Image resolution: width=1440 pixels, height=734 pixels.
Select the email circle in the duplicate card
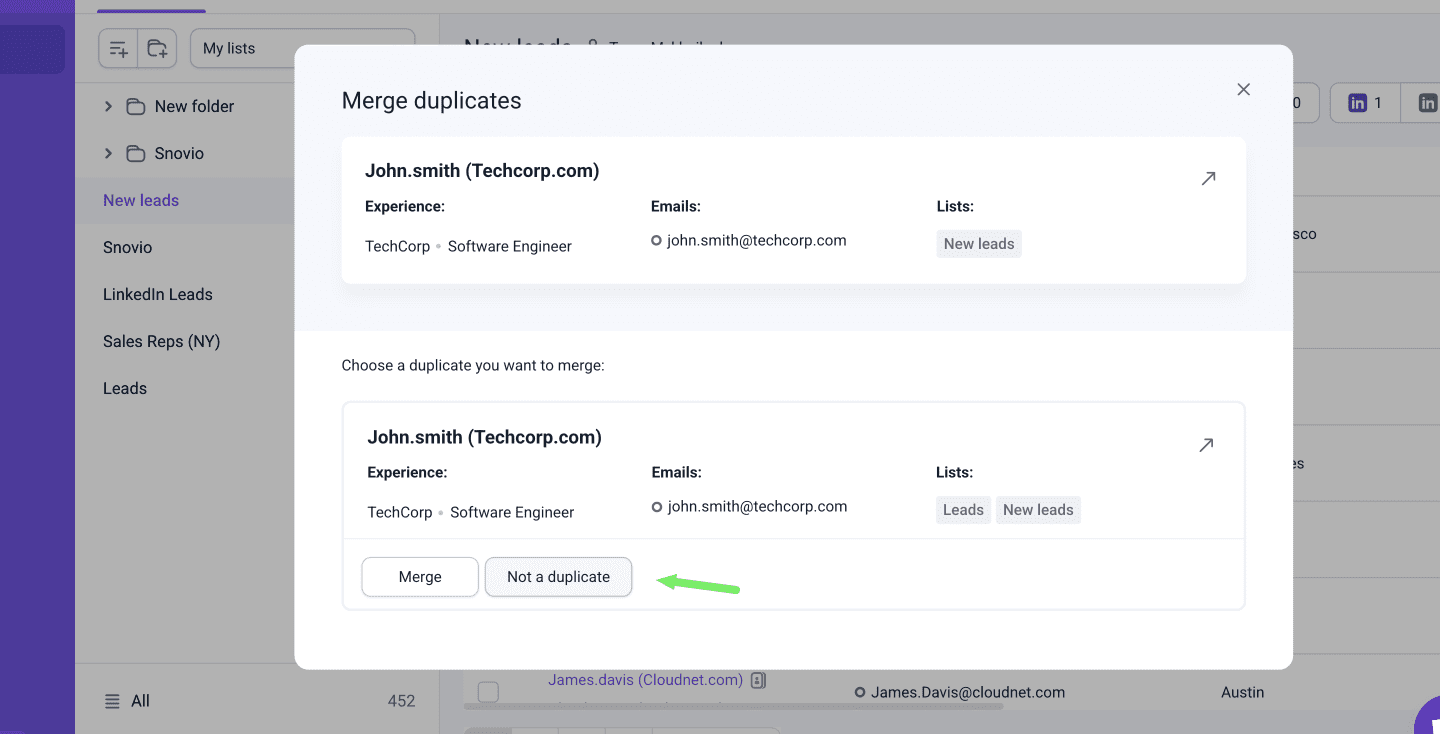coord(657,507)
